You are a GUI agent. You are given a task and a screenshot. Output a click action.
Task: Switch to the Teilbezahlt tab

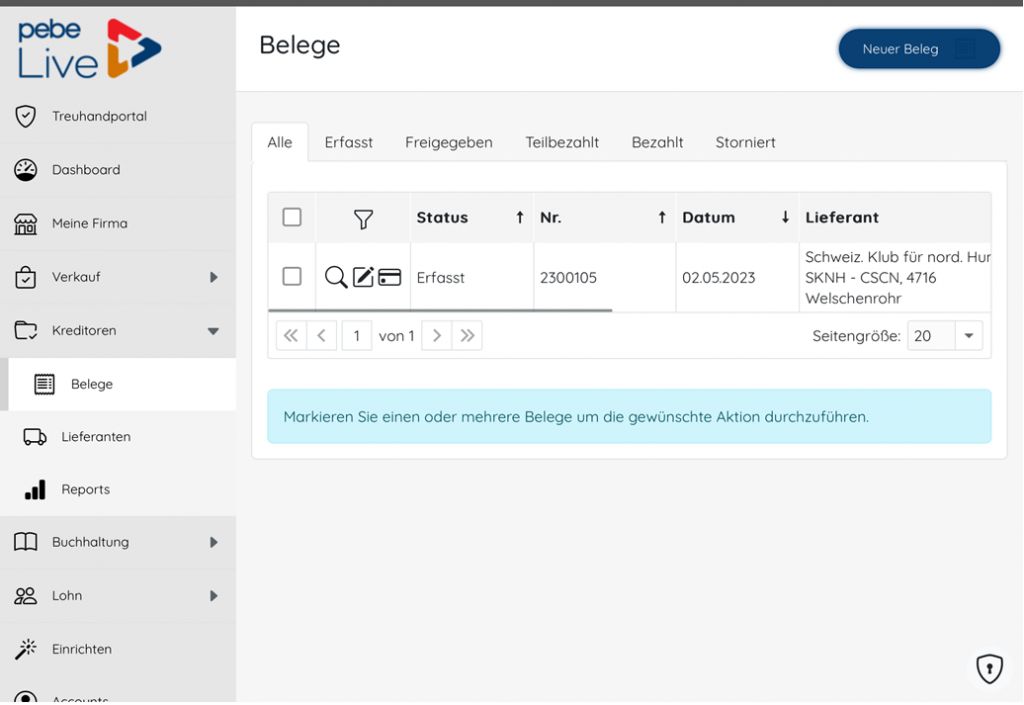pyautogui.click(x=562, y=142)
